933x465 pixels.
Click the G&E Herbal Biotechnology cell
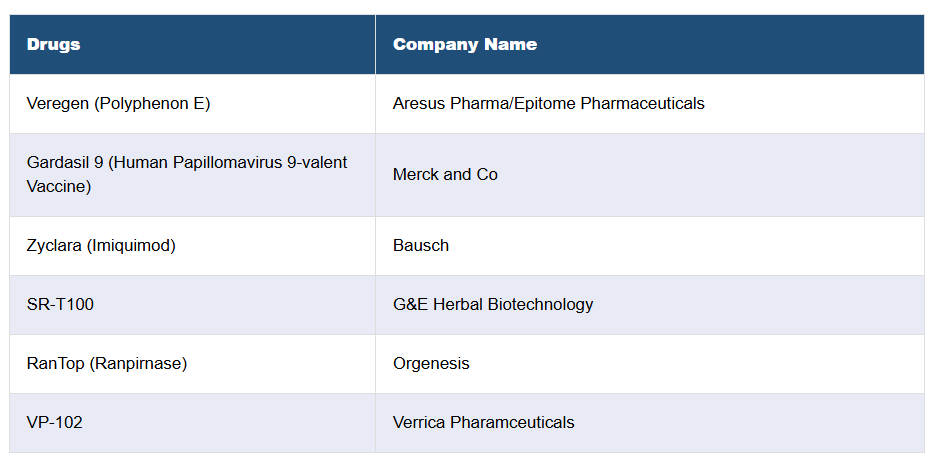[x=493, y=304]
